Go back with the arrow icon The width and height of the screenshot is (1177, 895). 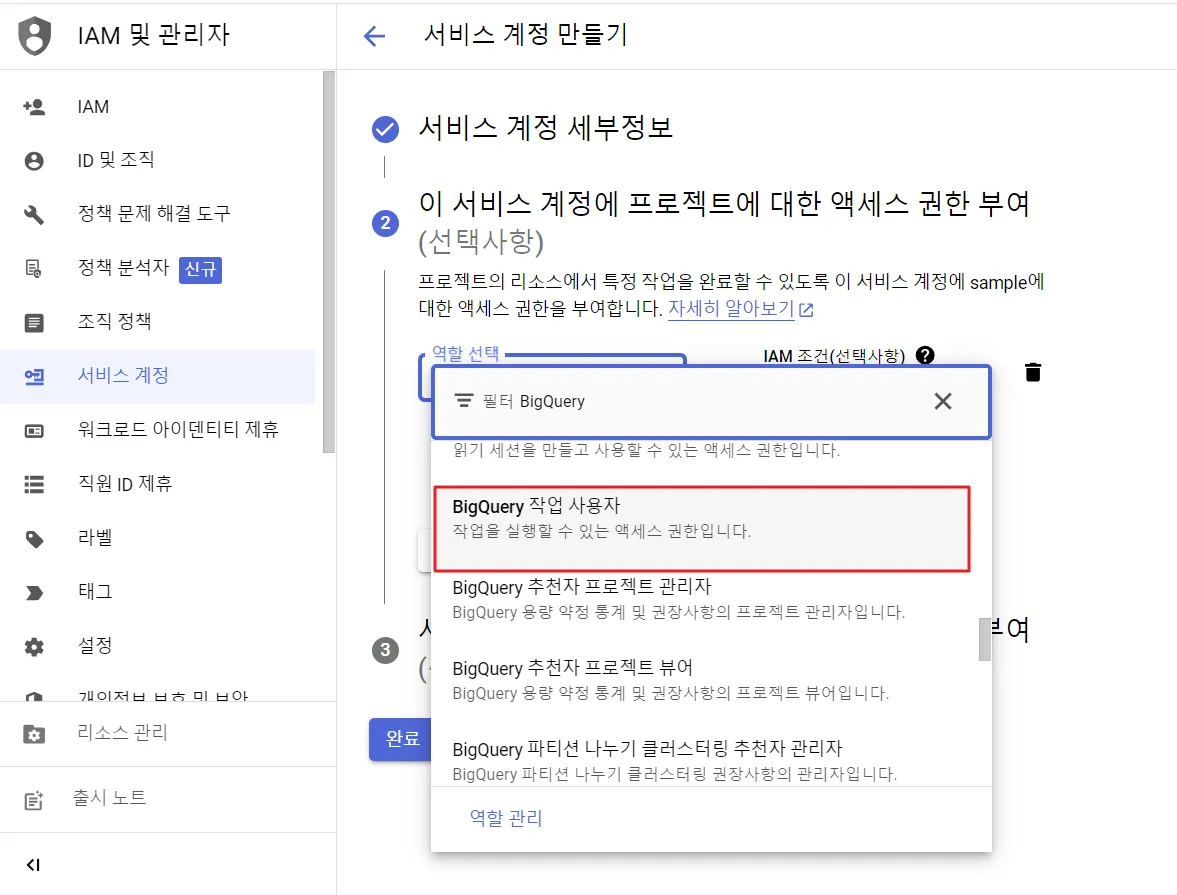pos(374,36)
